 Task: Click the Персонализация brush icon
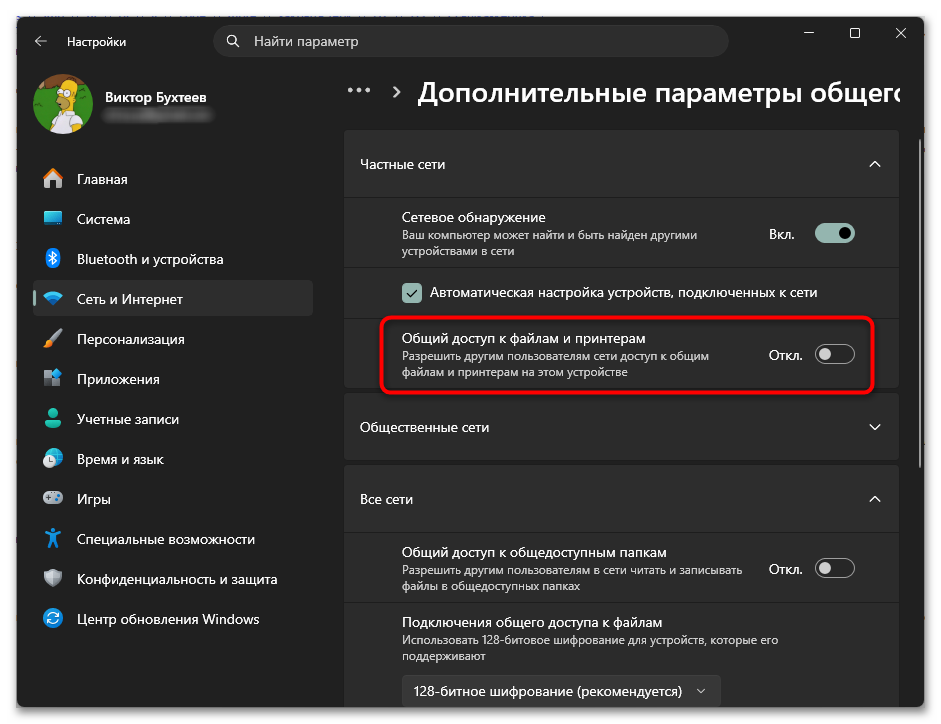(x=53, y=339)
